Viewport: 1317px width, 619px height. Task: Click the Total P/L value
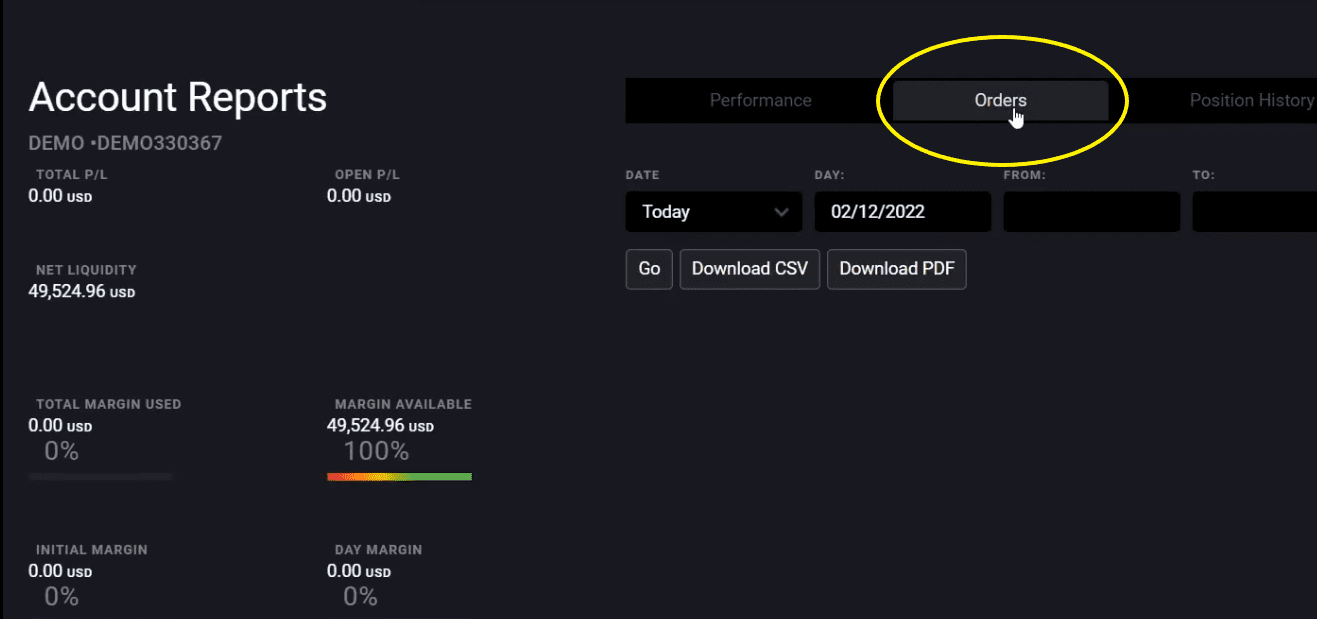pyautogui.click(x=60, y=196)
